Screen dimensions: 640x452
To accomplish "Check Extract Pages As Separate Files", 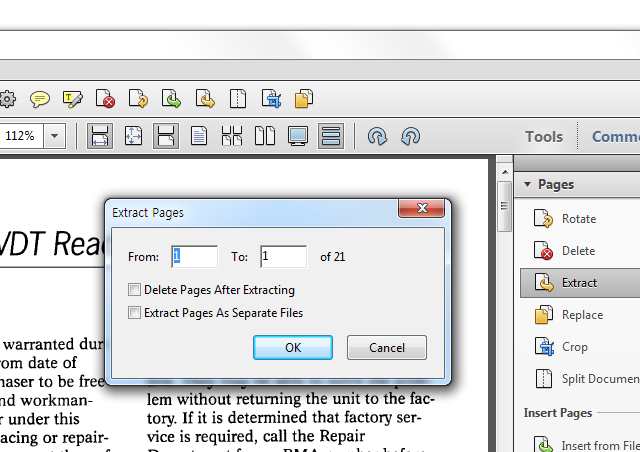I will tap(134, 312).
